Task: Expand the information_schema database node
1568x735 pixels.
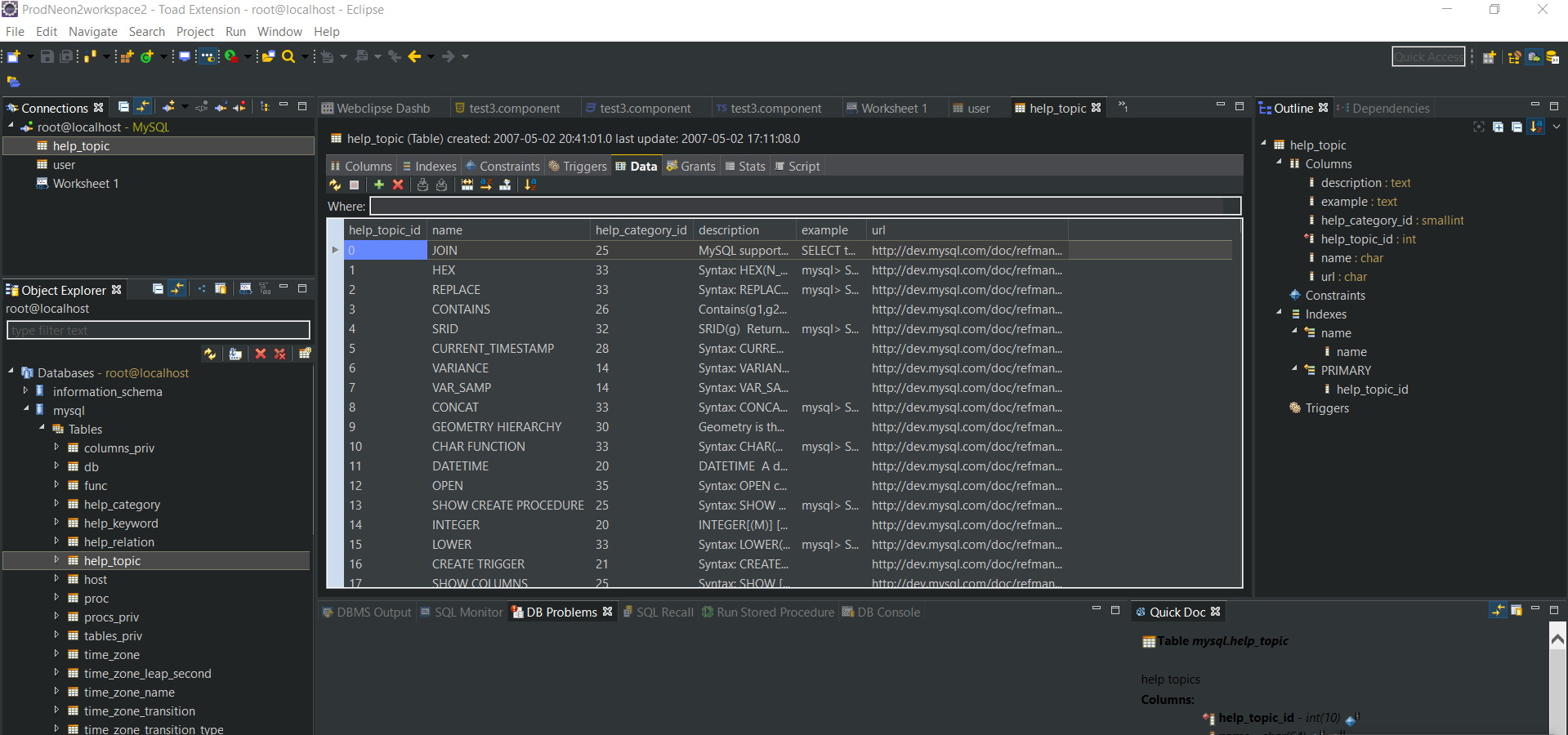Action: tap(25, 391)
